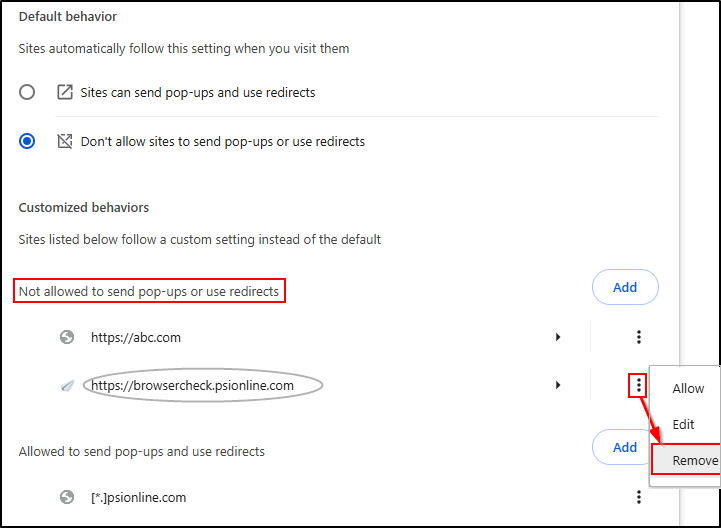Image resolution: width=721 pixels, height=528 pixels.
Task: Click the paper plane favicon for browsercheck.psionline.com
Action: [x=68, y=385]
